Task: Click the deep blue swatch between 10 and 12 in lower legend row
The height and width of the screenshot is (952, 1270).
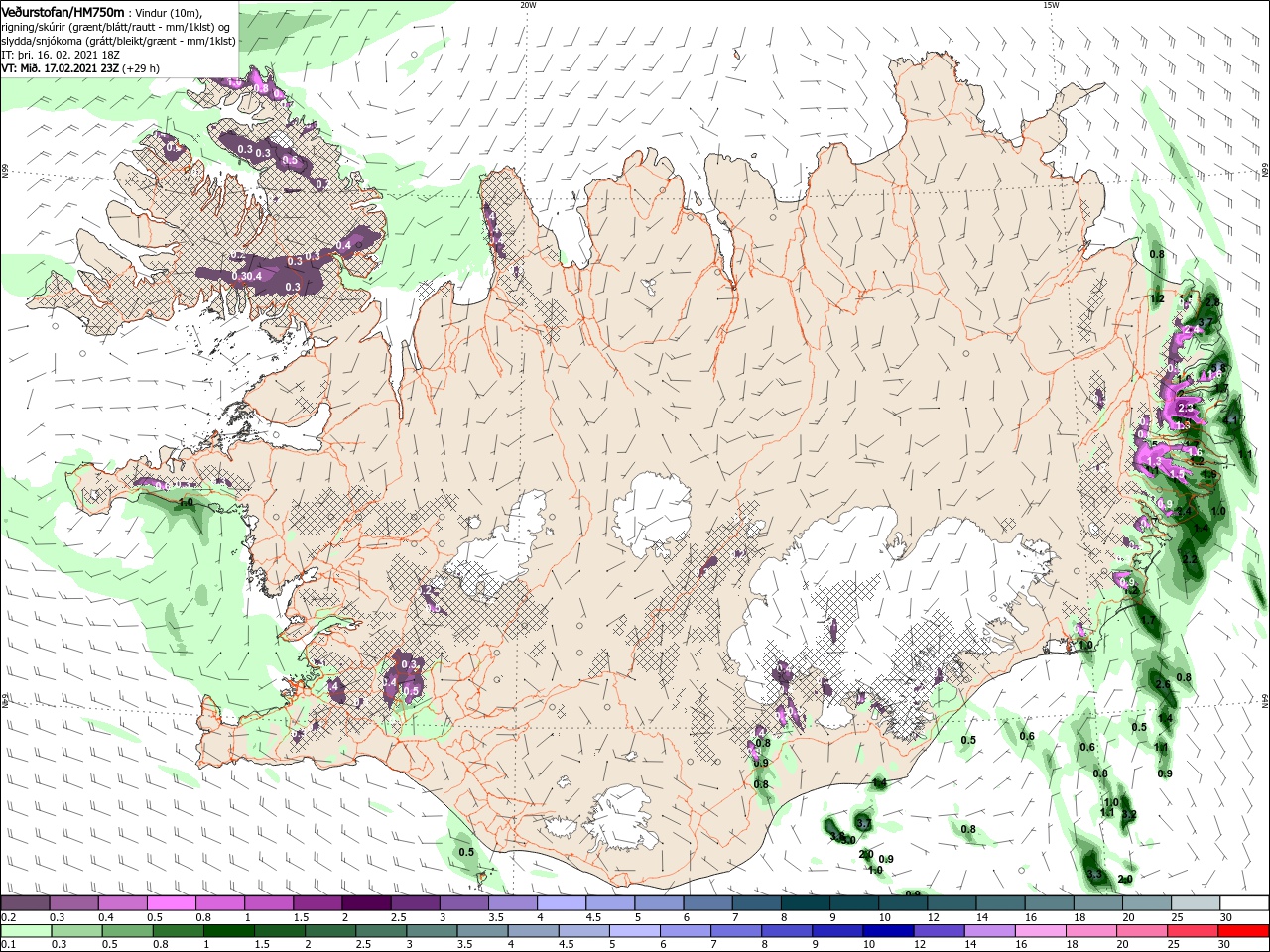Action: (886, 931)
